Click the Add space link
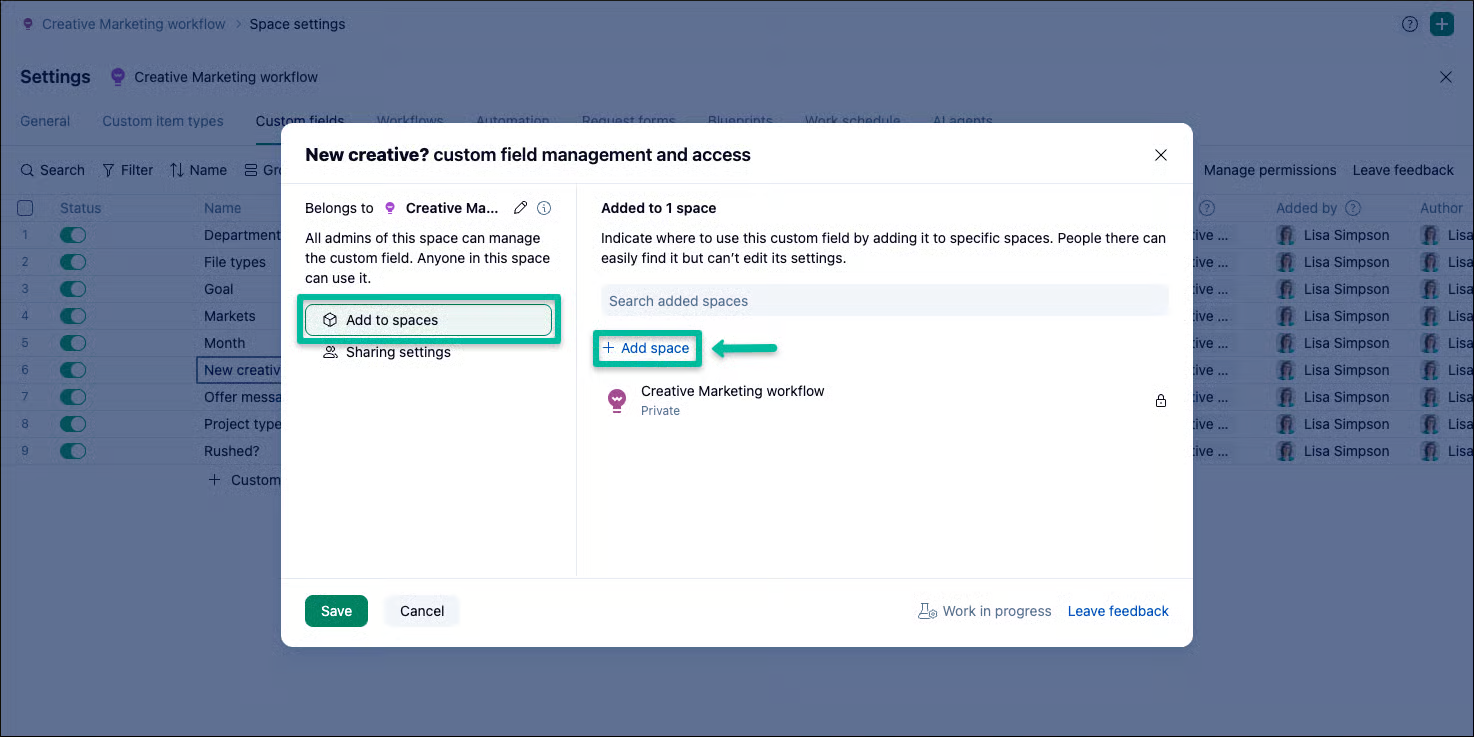The image size is (1474, 737). point(646,348)
